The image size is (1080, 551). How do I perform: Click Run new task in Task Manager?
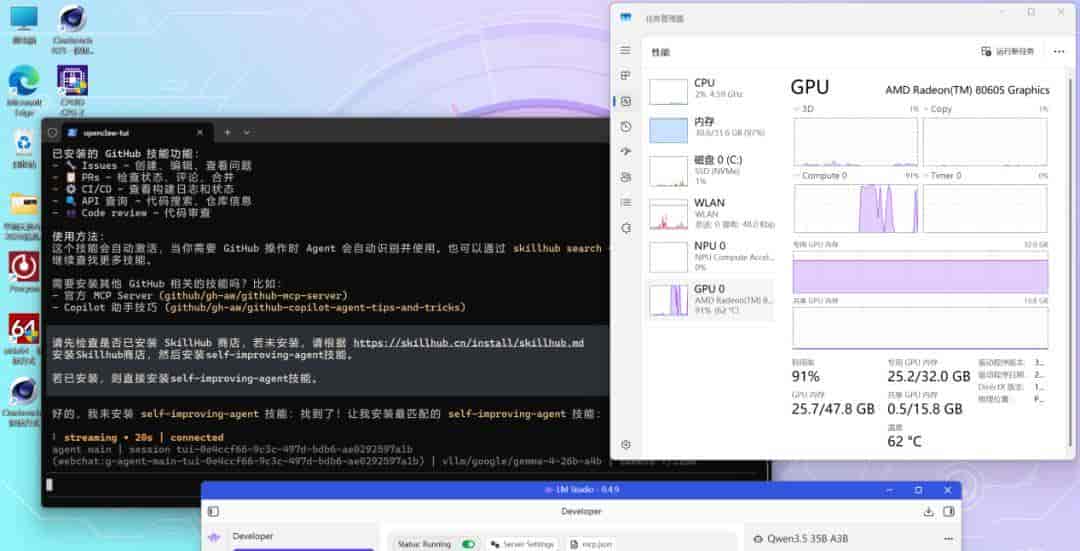click(1007, 52)
